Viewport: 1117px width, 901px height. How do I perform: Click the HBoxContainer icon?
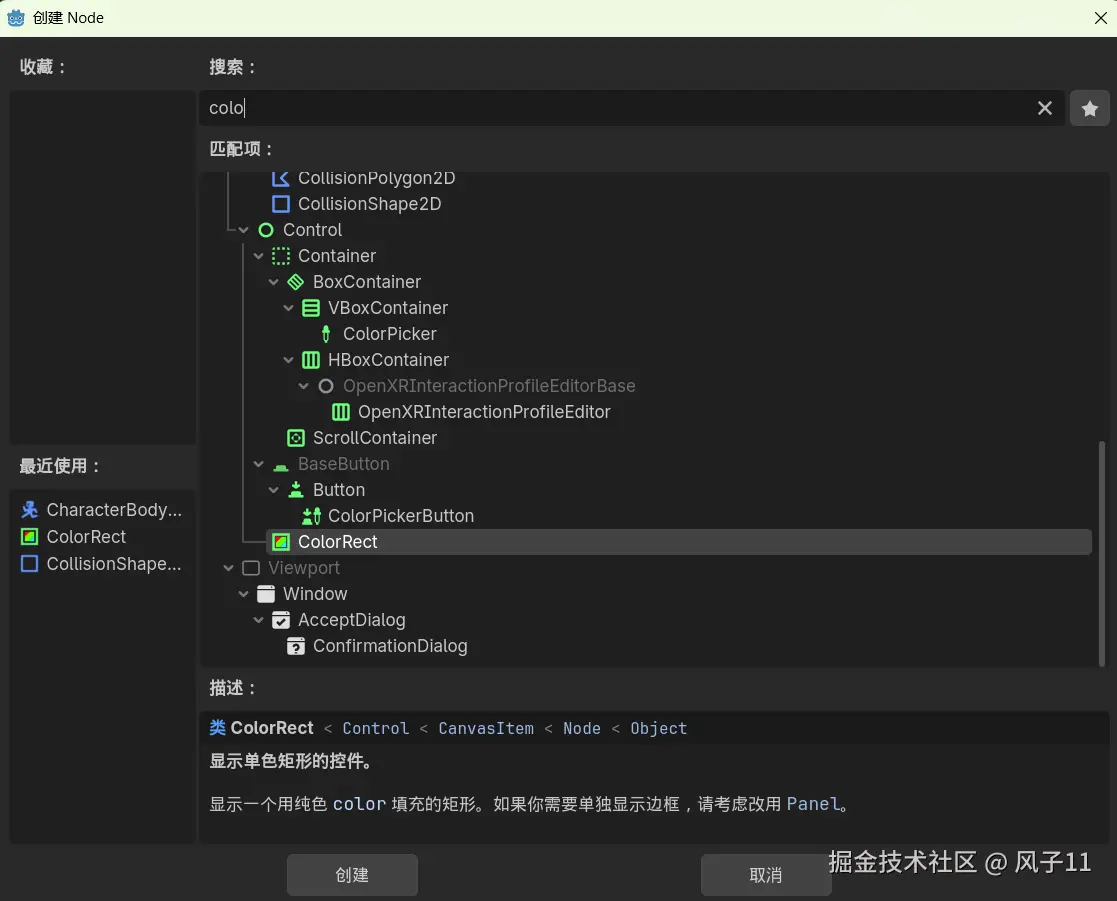click(x=311, y=360)
